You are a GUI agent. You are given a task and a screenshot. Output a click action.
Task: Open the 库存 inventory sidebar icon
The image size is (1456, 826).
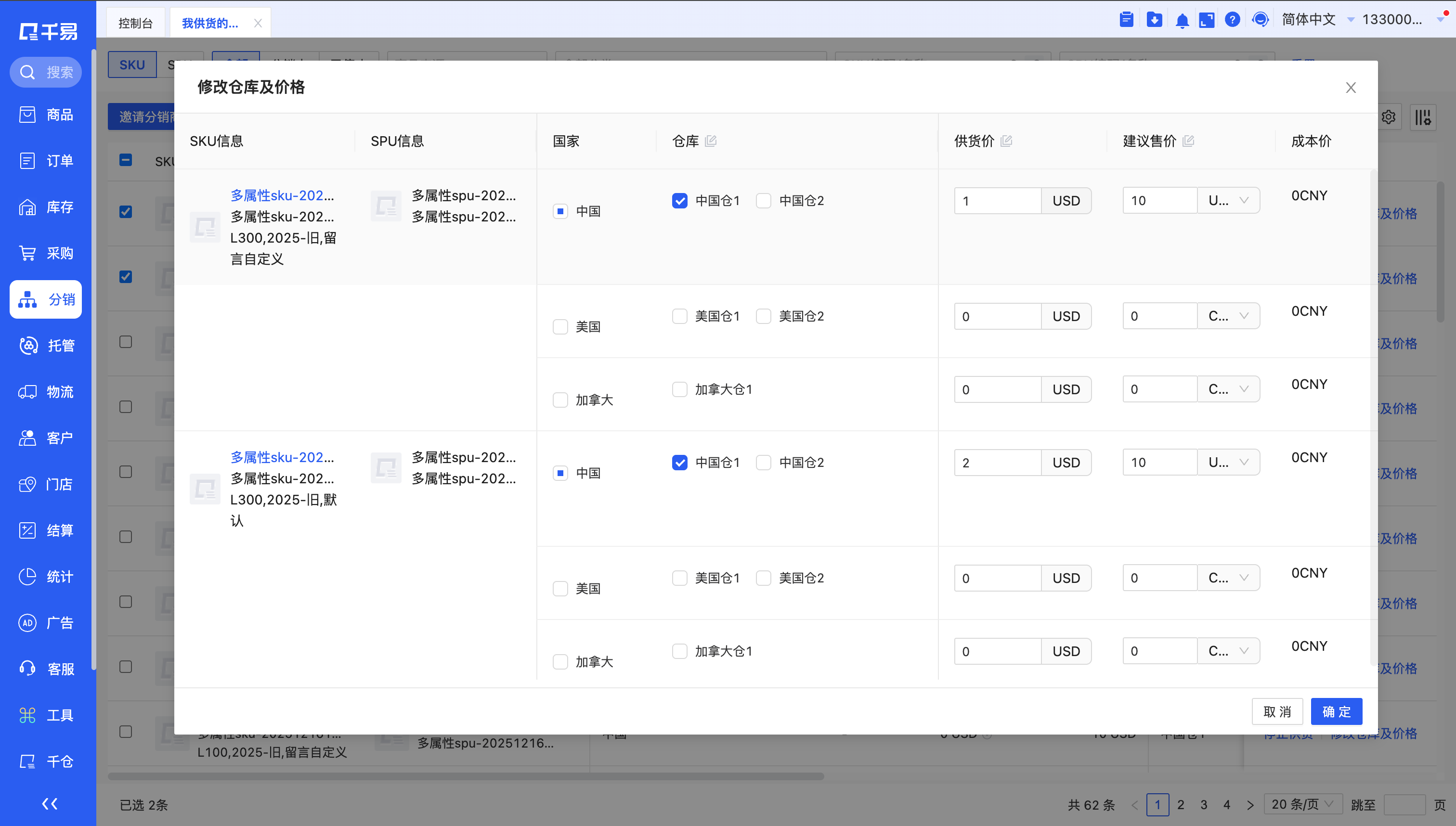27,207
